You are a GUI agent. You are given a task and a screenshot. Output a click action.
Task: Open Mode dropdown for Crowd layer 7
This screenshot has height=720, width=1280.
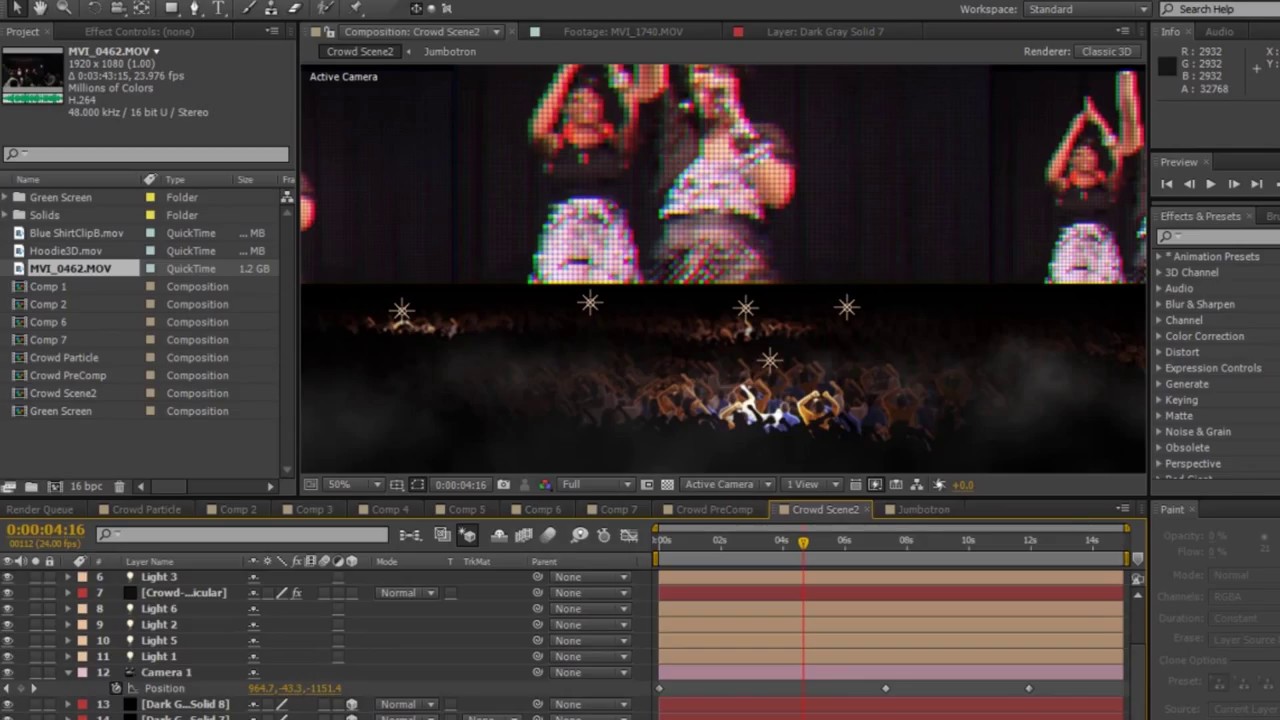(407, 593)
